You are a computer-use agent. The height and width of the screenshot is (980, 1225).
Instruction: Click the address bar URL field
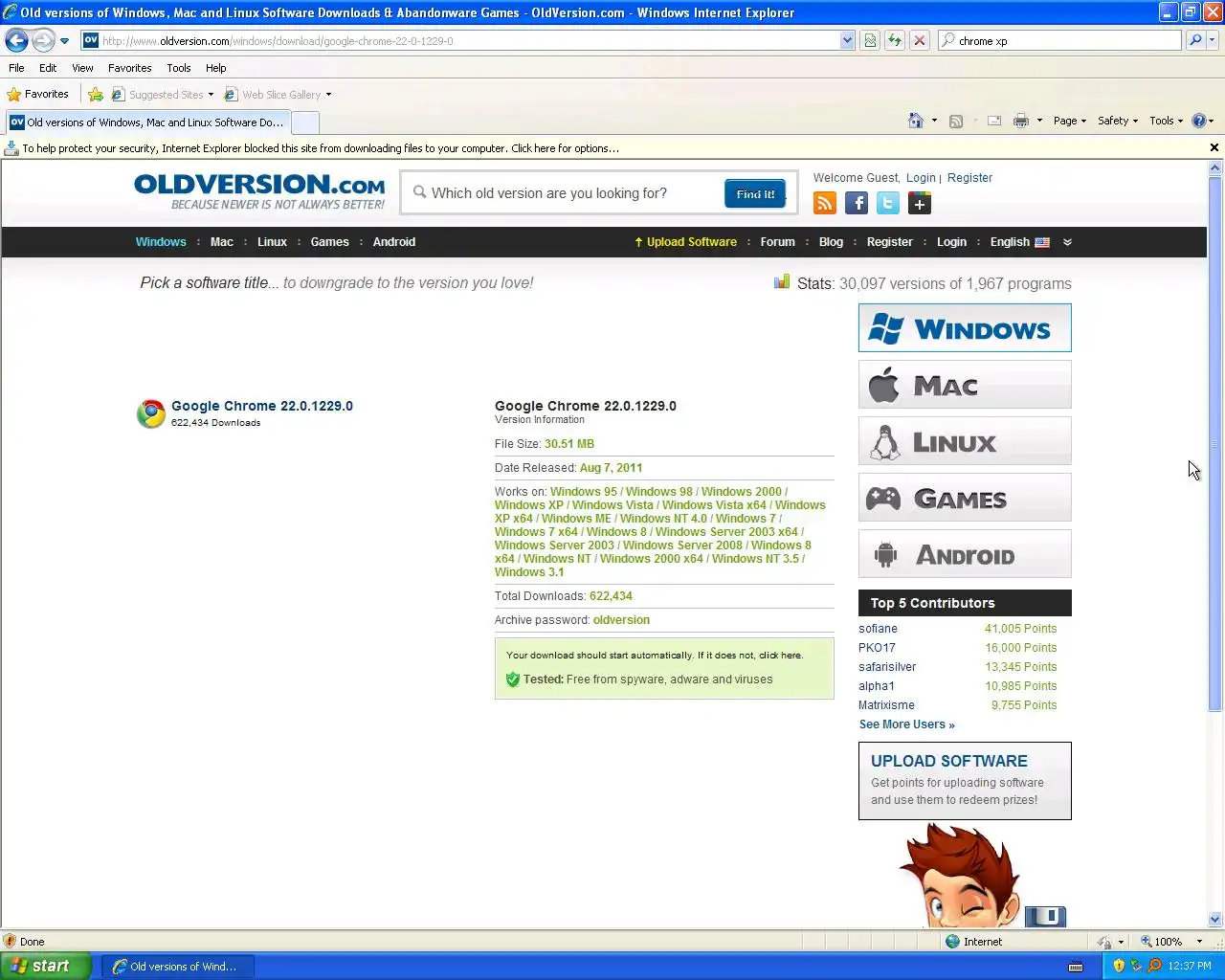460,40
